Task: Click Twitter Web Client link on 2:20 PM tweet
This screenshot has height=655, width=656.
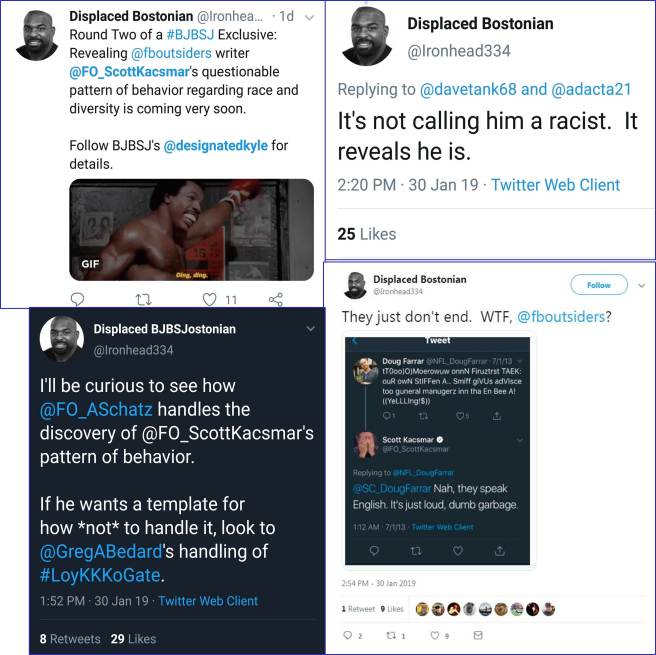Action: (555, 185)
